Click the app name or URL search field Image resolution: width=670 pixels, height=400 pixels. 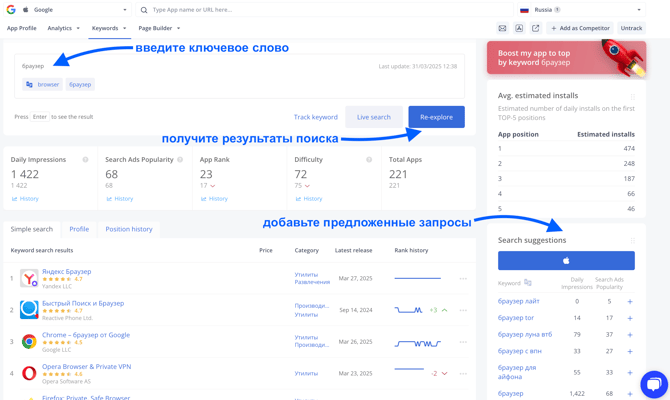(x=330, y=10)
